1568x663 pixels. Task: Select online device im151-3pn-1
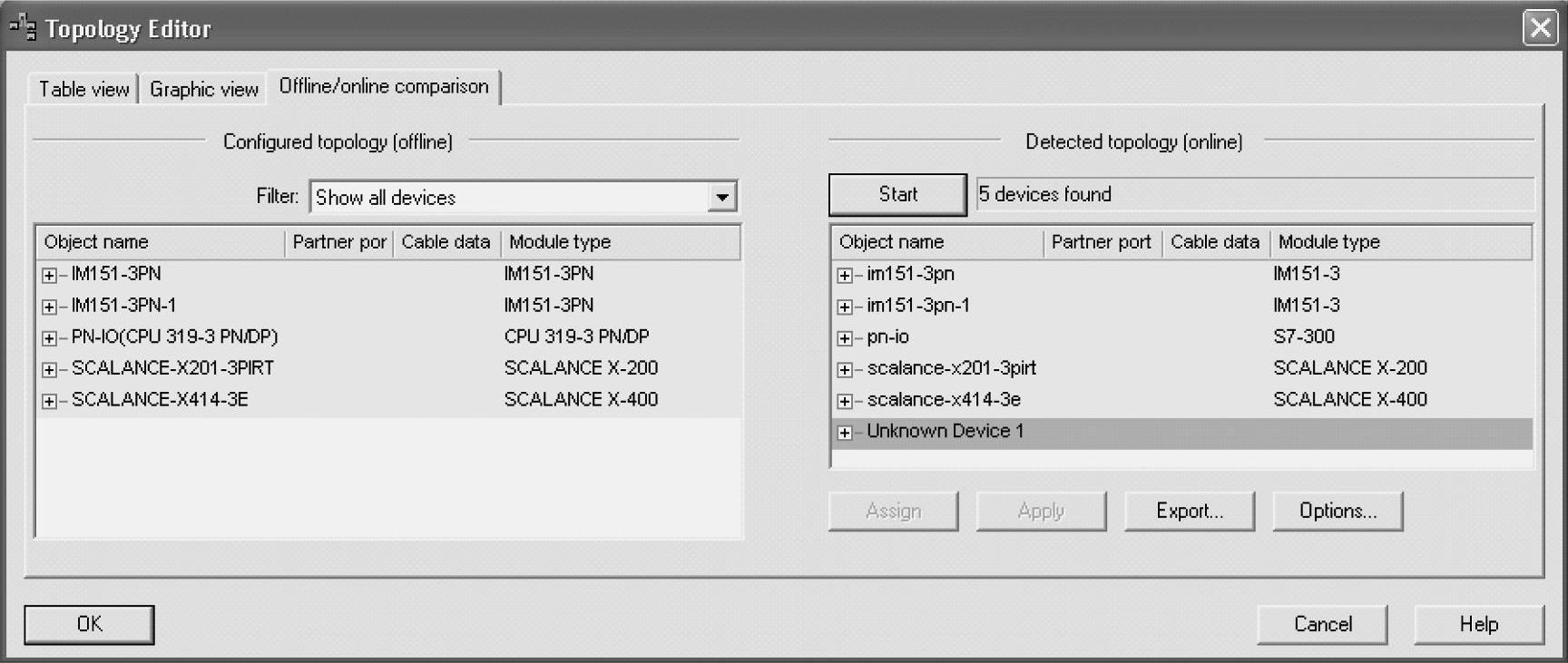(918, 306)
